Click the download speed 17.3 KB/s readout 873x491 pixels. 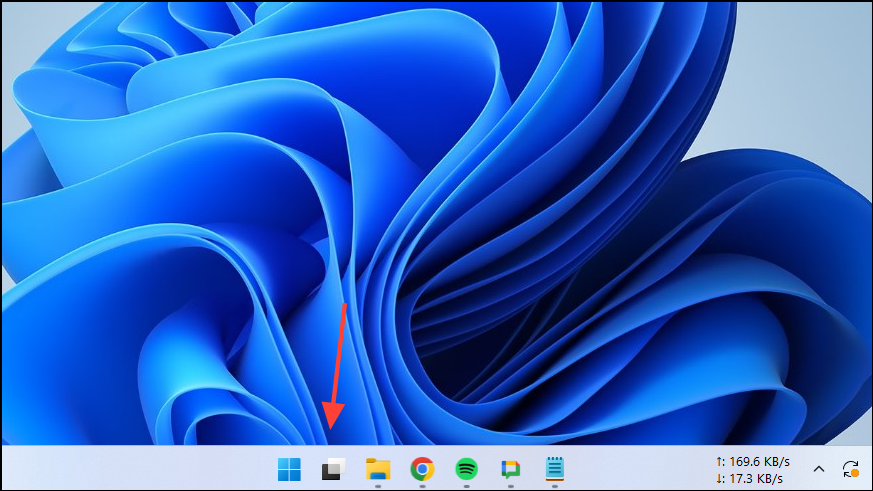[x=749, y=478]
